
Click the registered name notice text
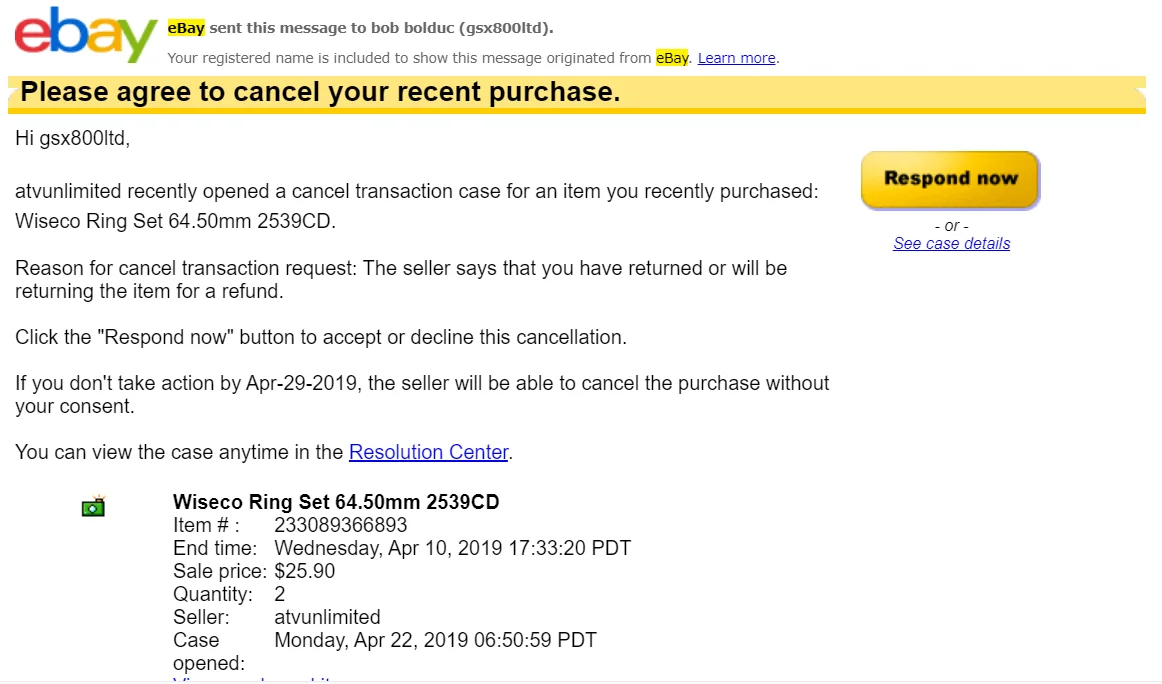click(x=410, y=58)
